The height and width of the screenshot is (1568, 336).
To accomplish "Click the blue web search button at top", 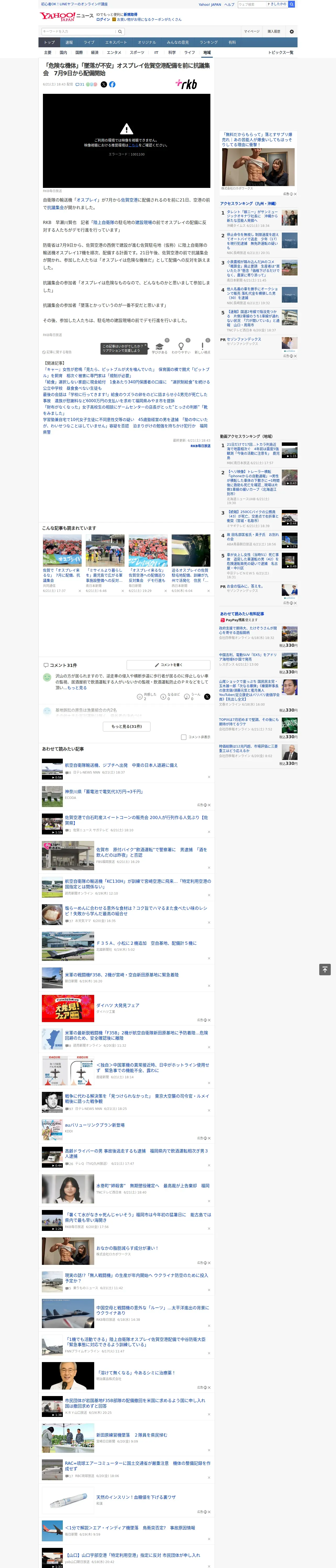I will [x=292, y=4].
